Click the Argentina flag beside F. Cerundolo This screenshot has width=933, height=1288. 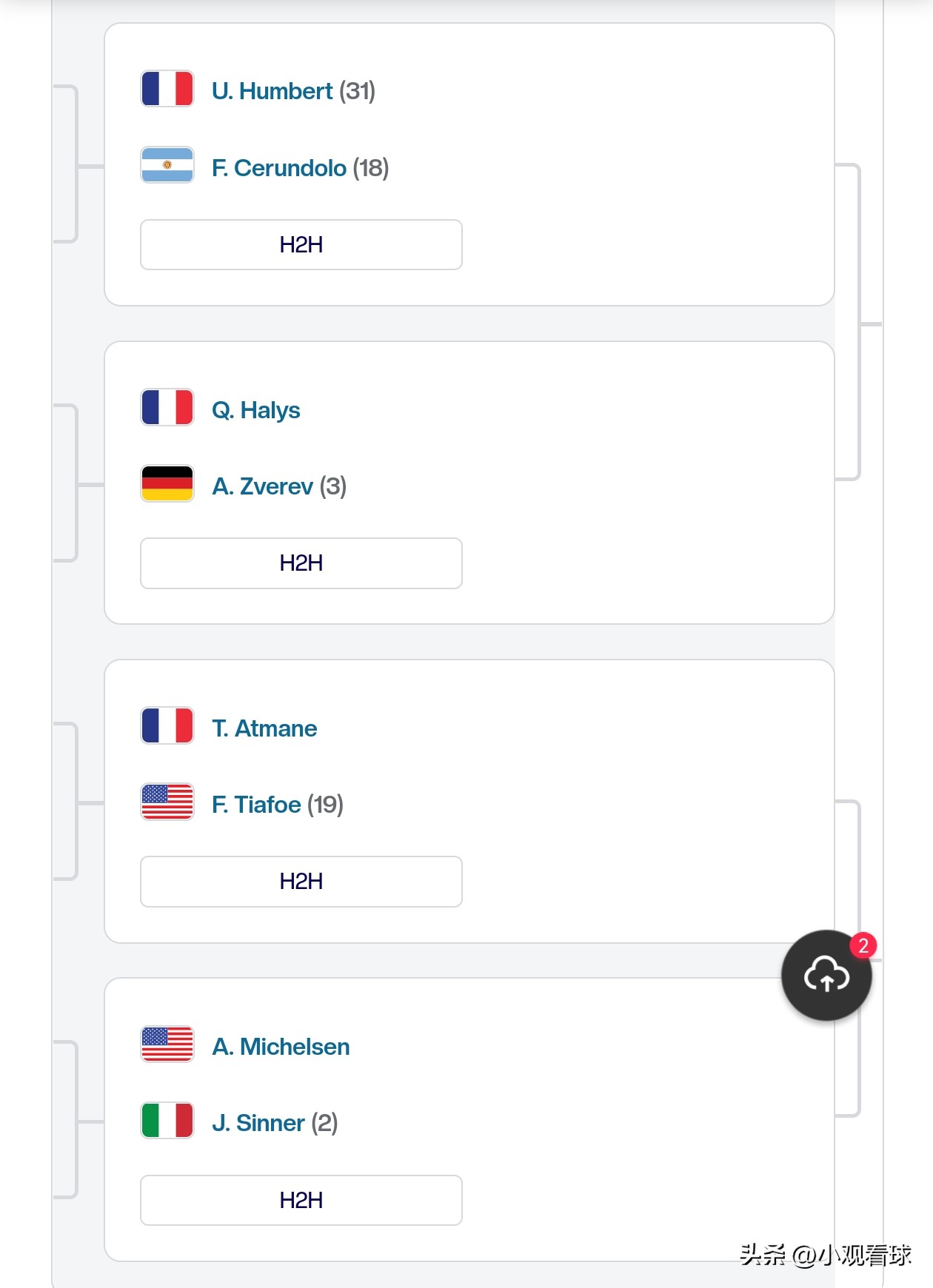(x=167, y=165)
